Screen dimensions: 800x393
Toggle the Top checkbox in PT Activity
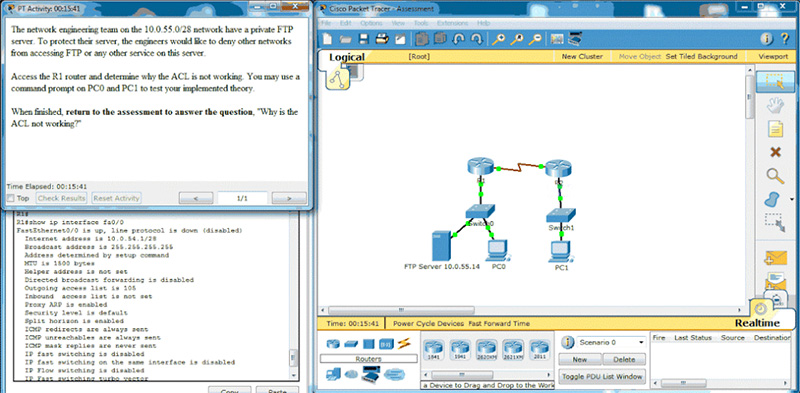tap(11, 198)
